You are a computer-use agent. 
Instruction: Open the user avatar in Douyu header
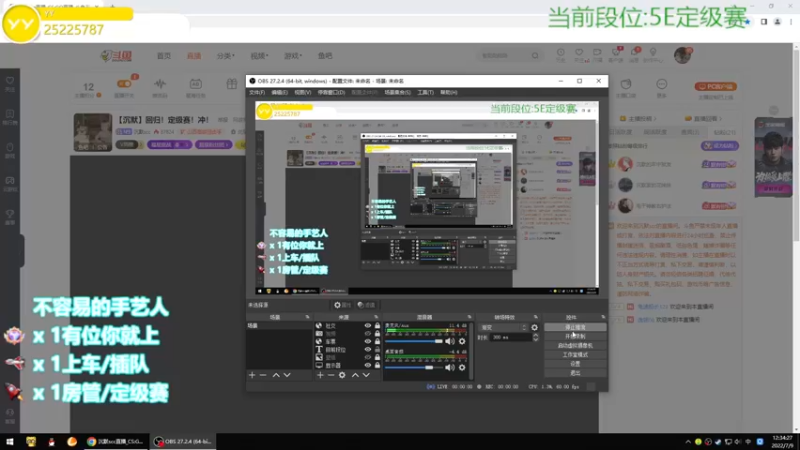682,55
